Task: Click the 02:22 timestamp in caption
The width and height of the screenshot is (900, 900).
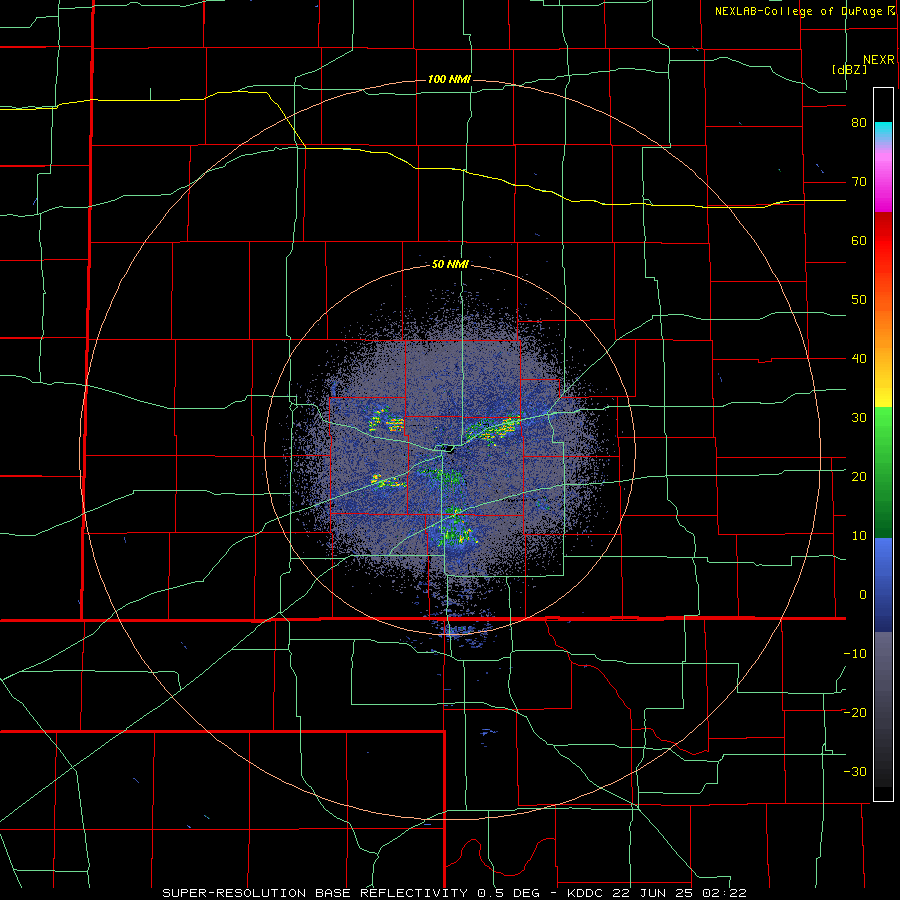Action: (725, 893)
